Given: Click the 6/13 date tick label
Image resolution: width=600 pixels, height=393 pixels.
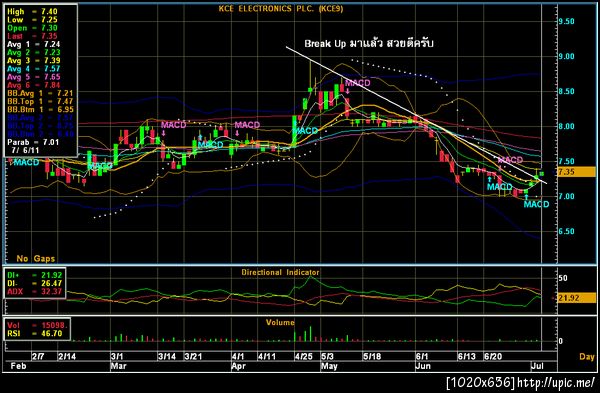Looking at the screenshot, I should [x=467, y=357].
